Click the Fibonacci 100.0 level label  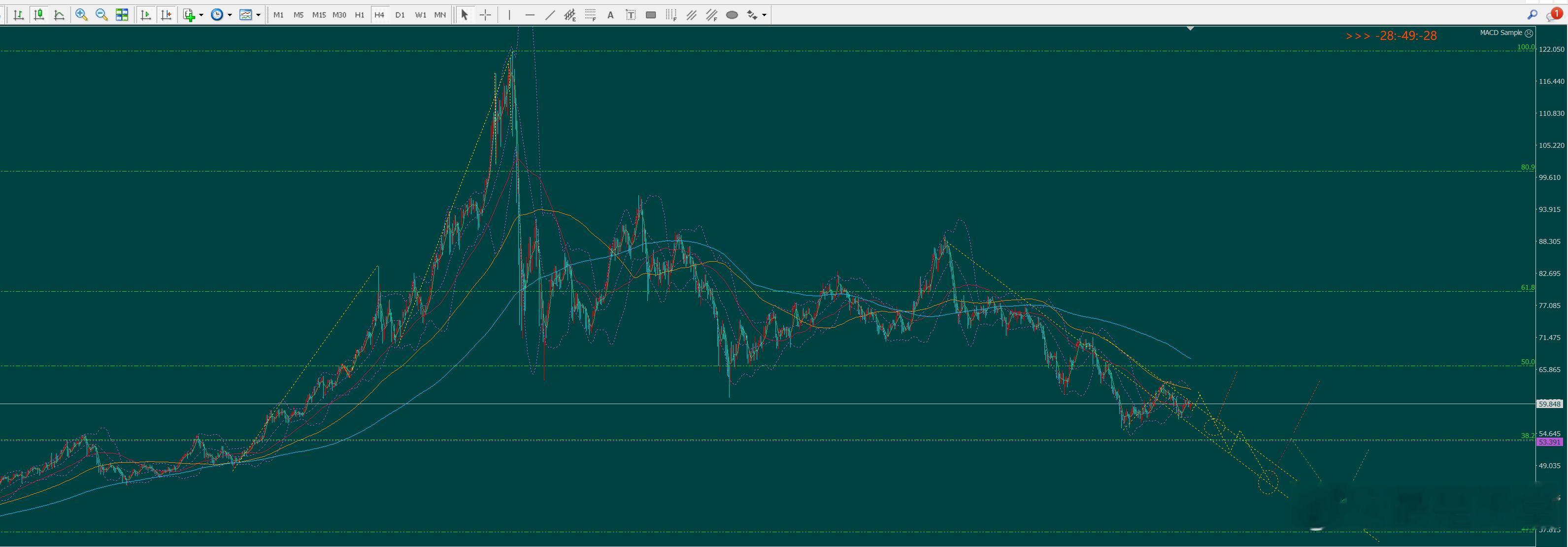(1526, 47)
